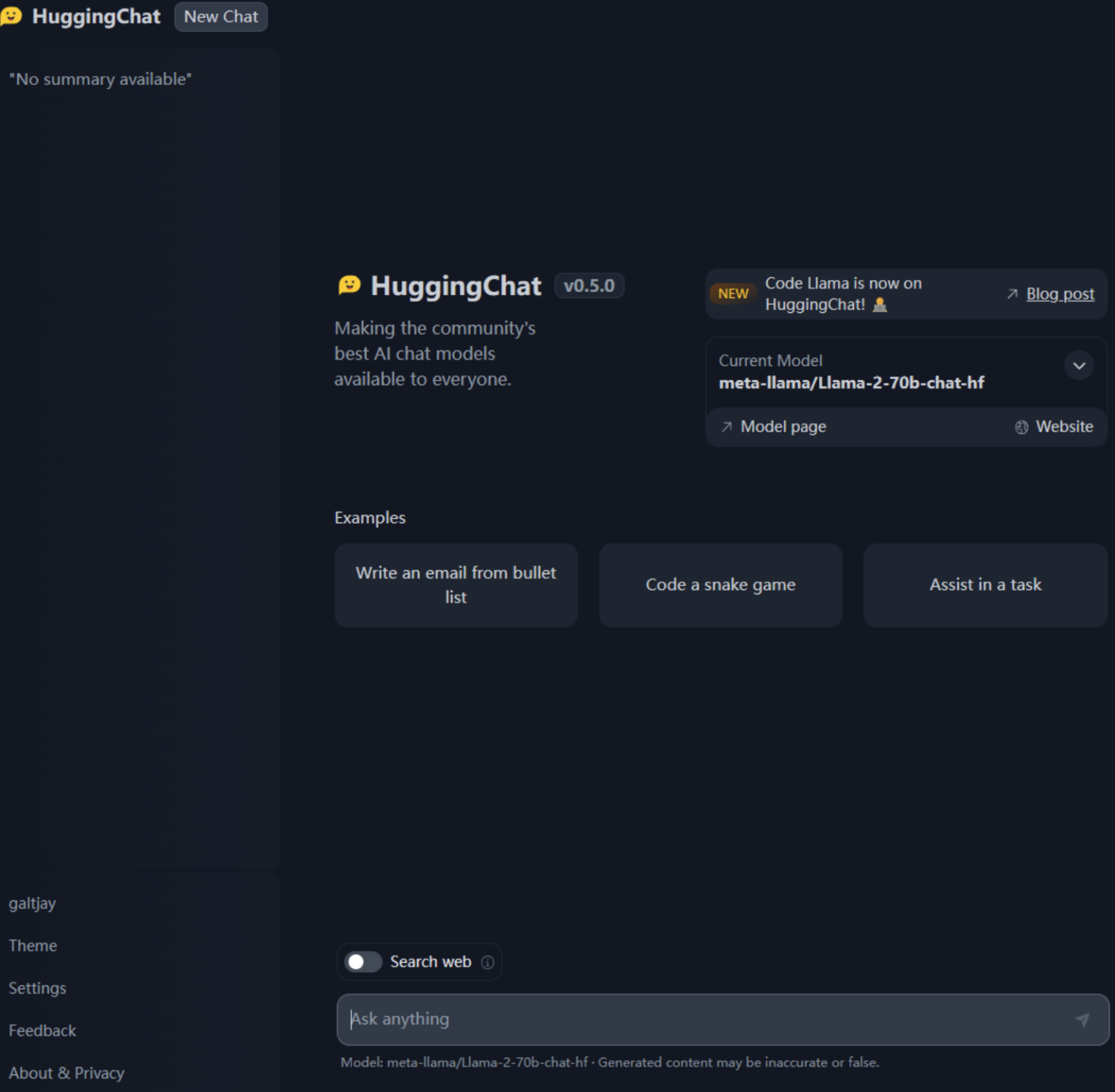Click the large HuggingChat emoji in heading
Viewport: 1115px width, 1092px height.
point(349,285)
